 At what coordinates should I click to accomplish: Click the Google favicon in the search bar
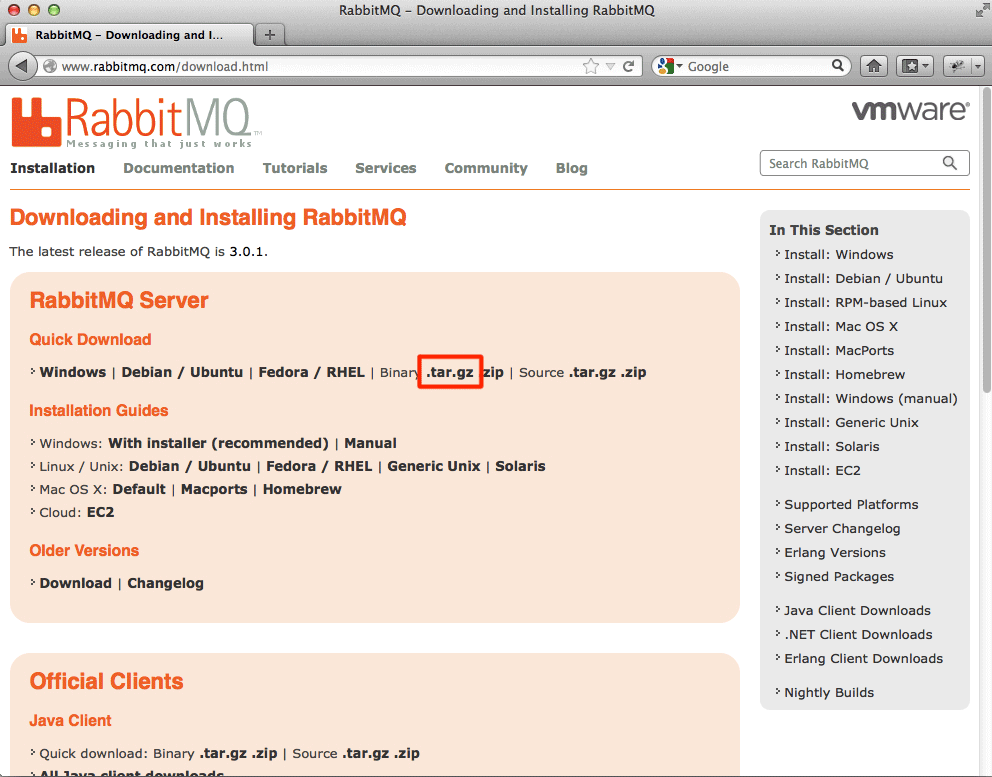click(664, 65)
